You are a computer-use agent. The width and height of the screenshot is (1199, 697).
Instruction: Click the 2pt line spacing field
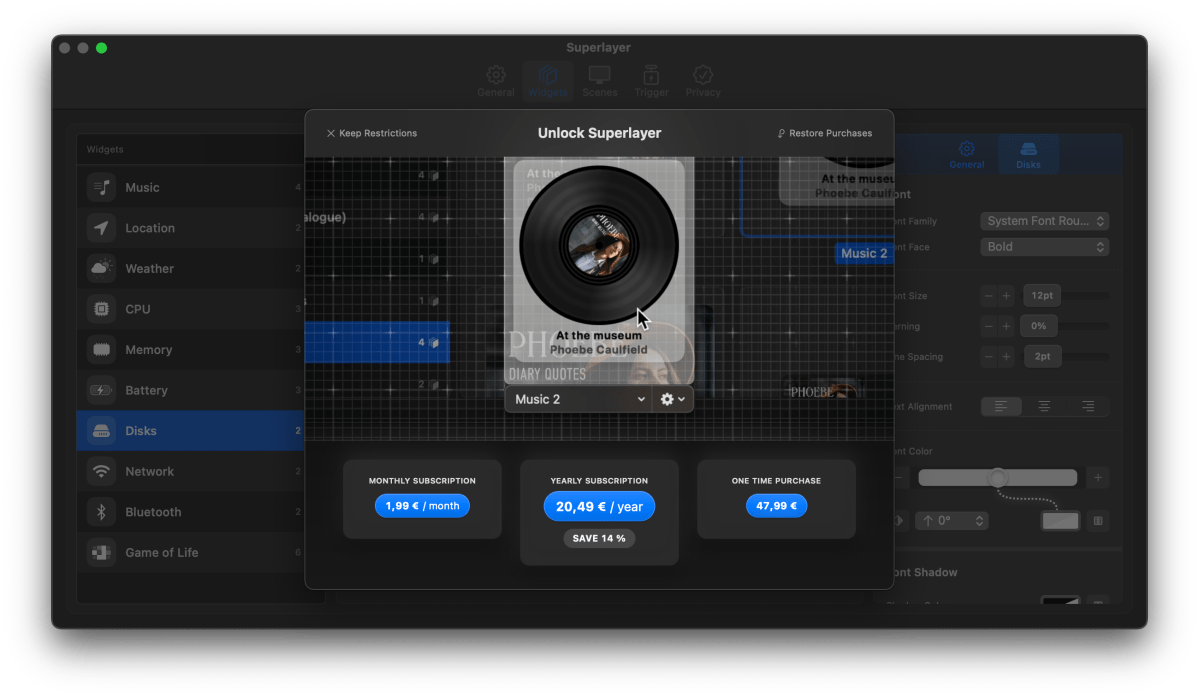[x=1042, y=356]
